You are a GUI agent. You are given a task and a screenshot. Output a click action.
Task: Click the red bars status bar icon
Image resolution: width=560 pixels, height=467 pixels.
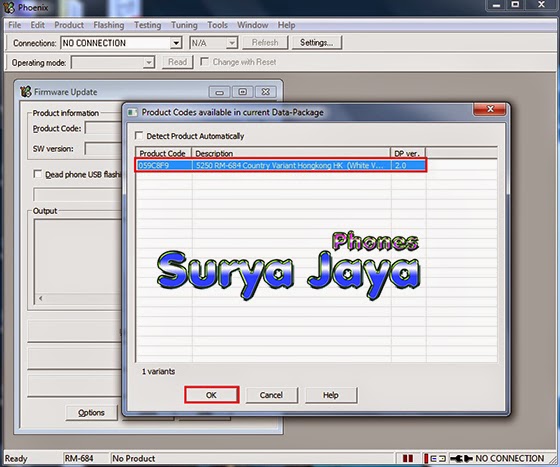point(408,458)
